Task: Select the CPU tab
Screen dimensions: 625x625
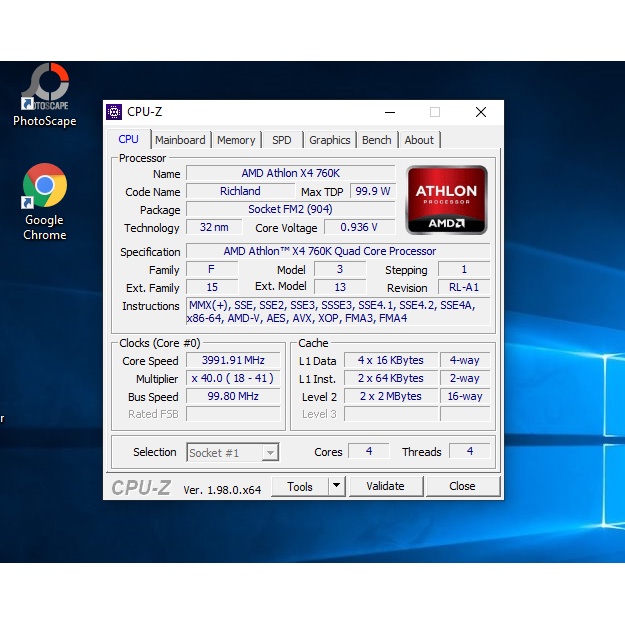Action: [x=129, y=139]
